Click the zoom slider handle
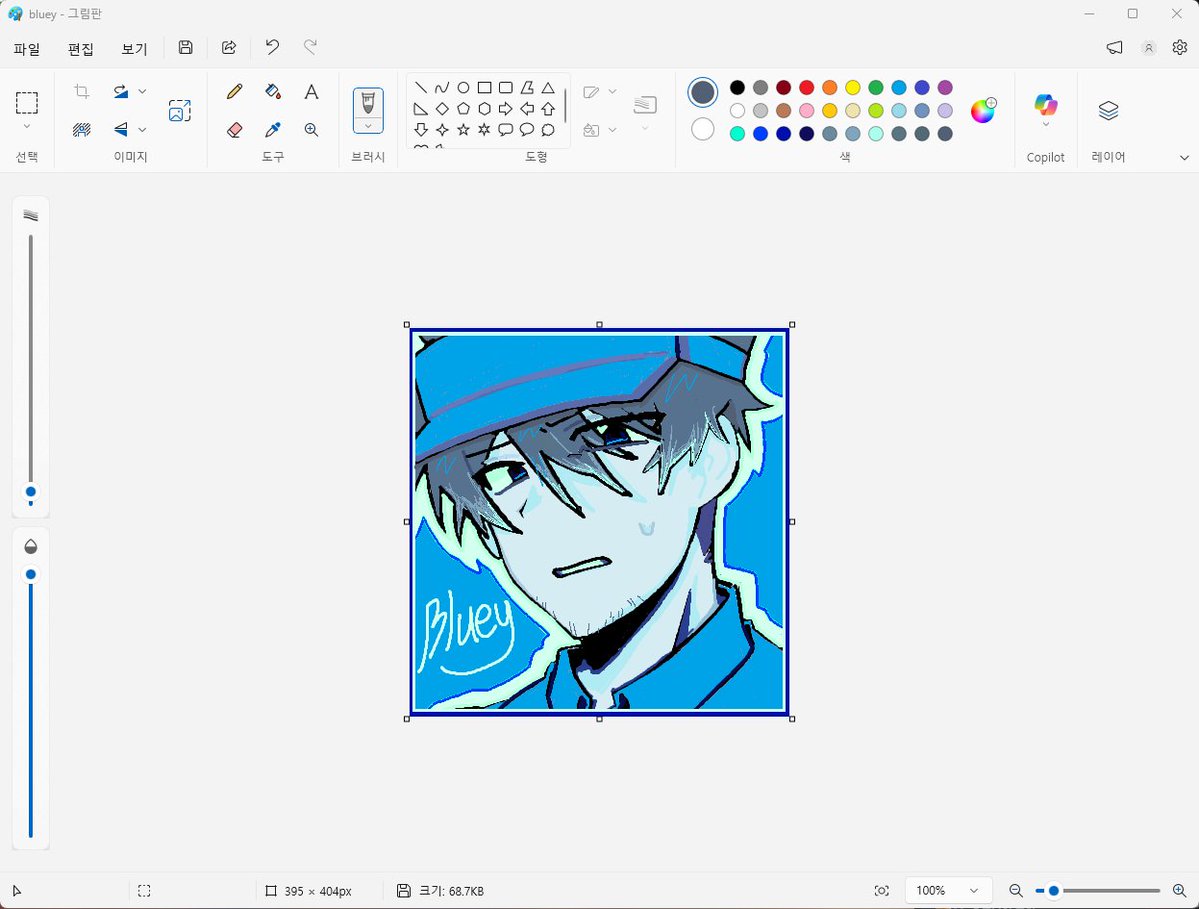Viewport: 1199px width, 909px height. point(1054,891)
